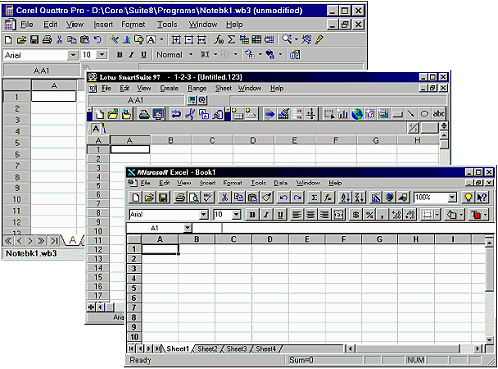Viewport: 498px width, 369px height.
Task: Open Chart Wizard in Excel toolbar
Action: click(x=376, y=198)
